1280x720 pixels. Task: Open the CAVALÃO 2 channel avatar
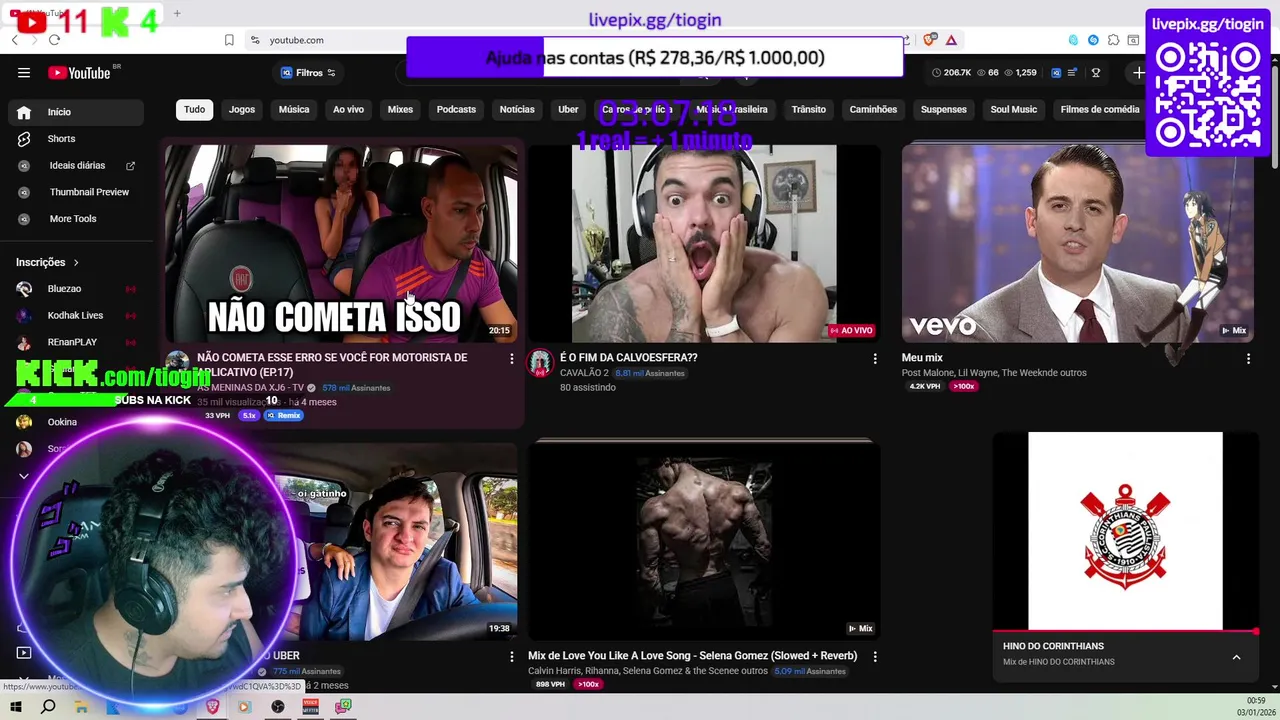(540, 362)
